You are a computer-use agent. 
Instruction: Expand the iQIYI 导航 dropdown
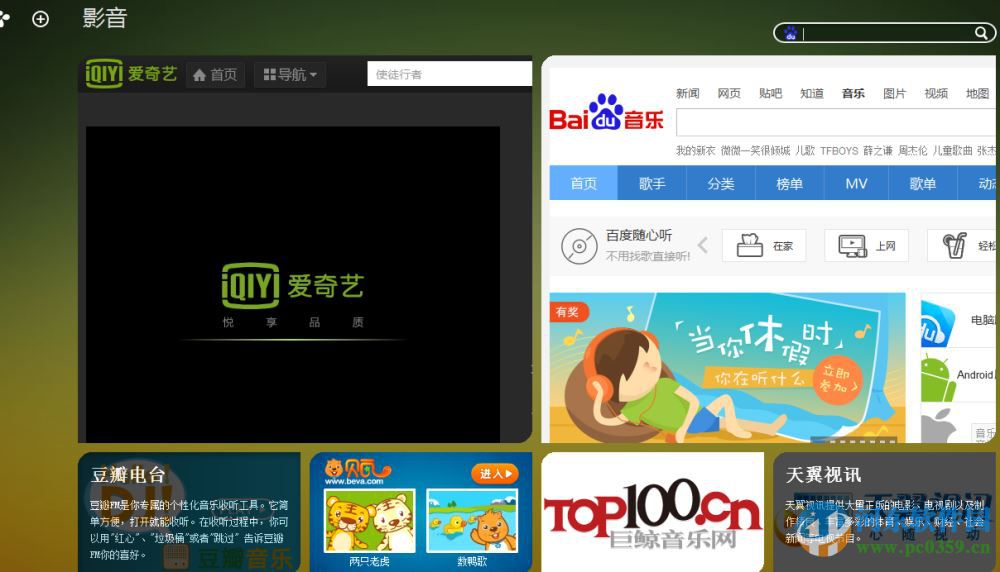click(290, 75)
